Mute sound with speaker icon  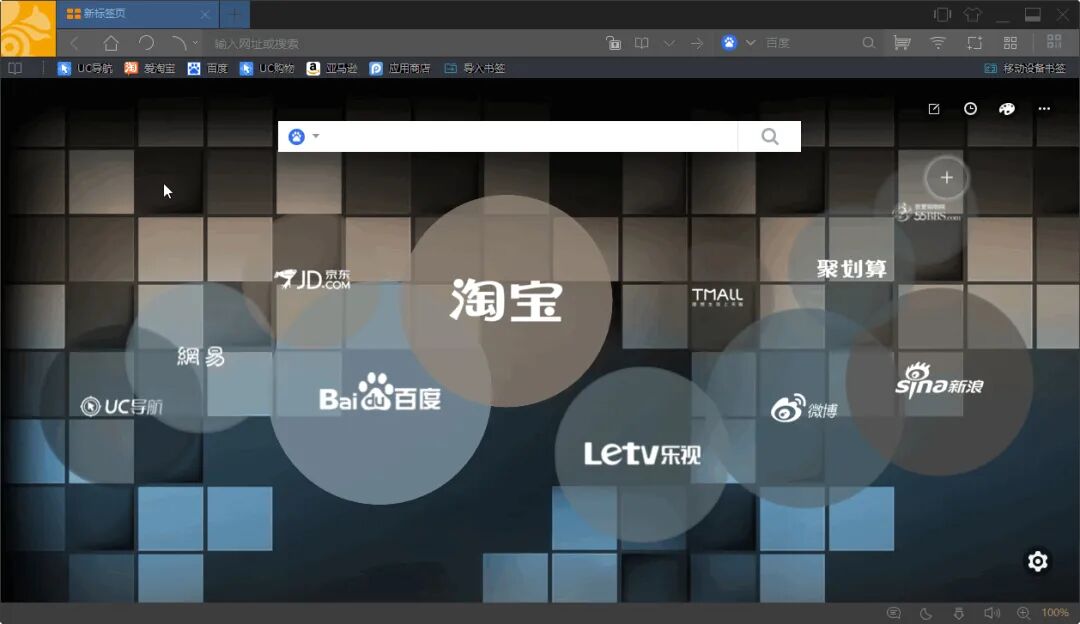click(x=991, y=613)
